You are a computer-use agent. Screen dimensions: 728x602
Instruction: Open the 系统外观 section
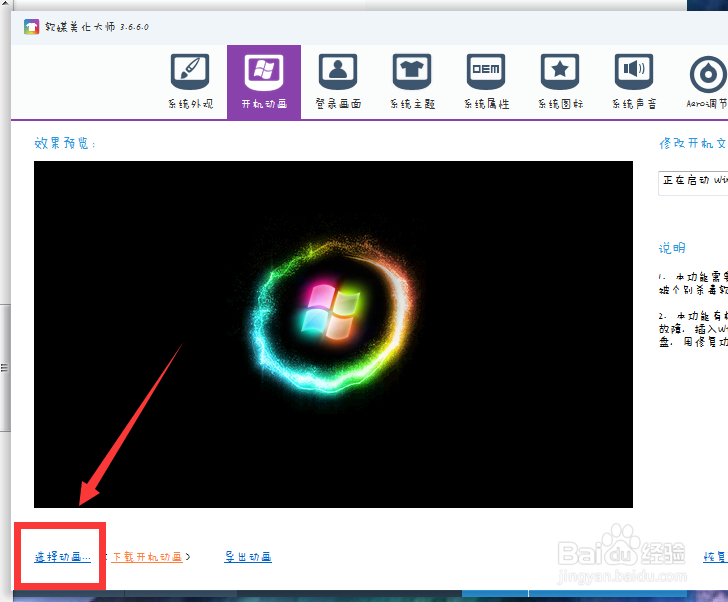click(190, 82)
